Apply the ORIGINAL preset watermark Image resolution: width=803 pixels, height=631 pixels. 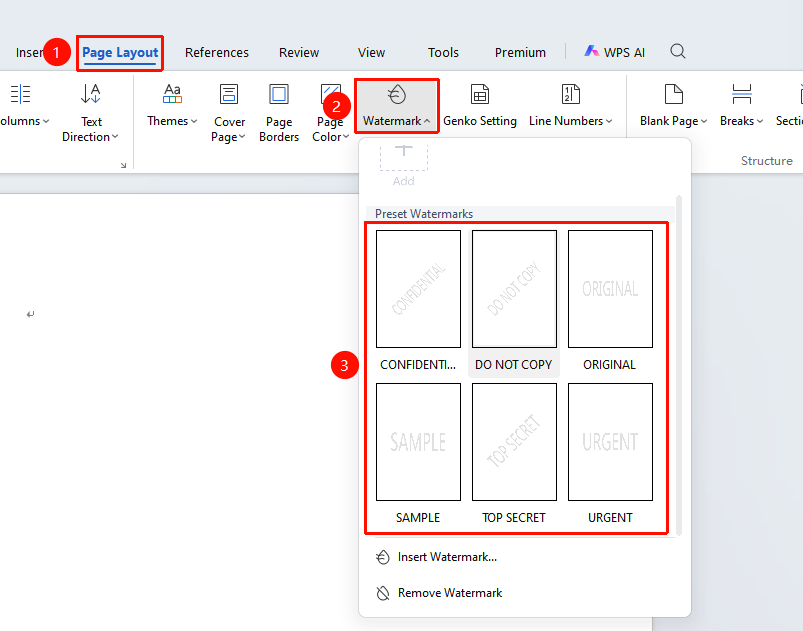point(610,301)
